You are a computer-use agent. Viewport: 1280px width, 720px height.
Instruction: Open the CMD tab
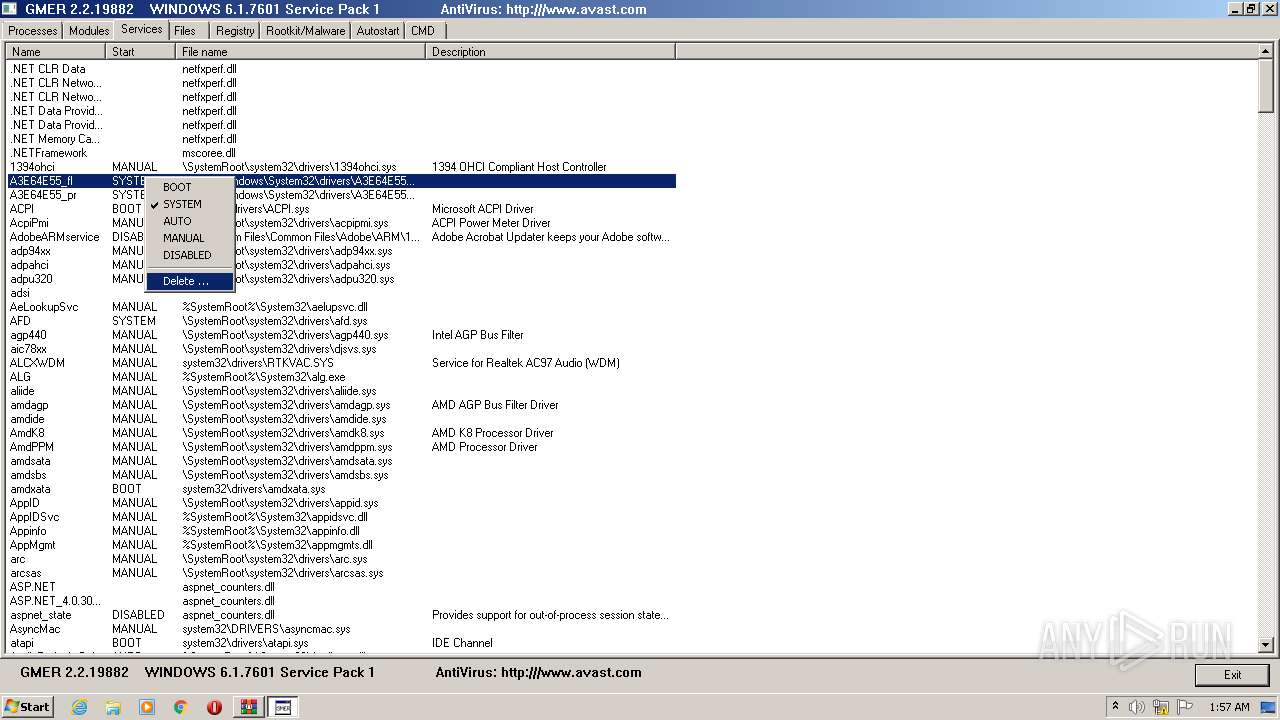423,31
